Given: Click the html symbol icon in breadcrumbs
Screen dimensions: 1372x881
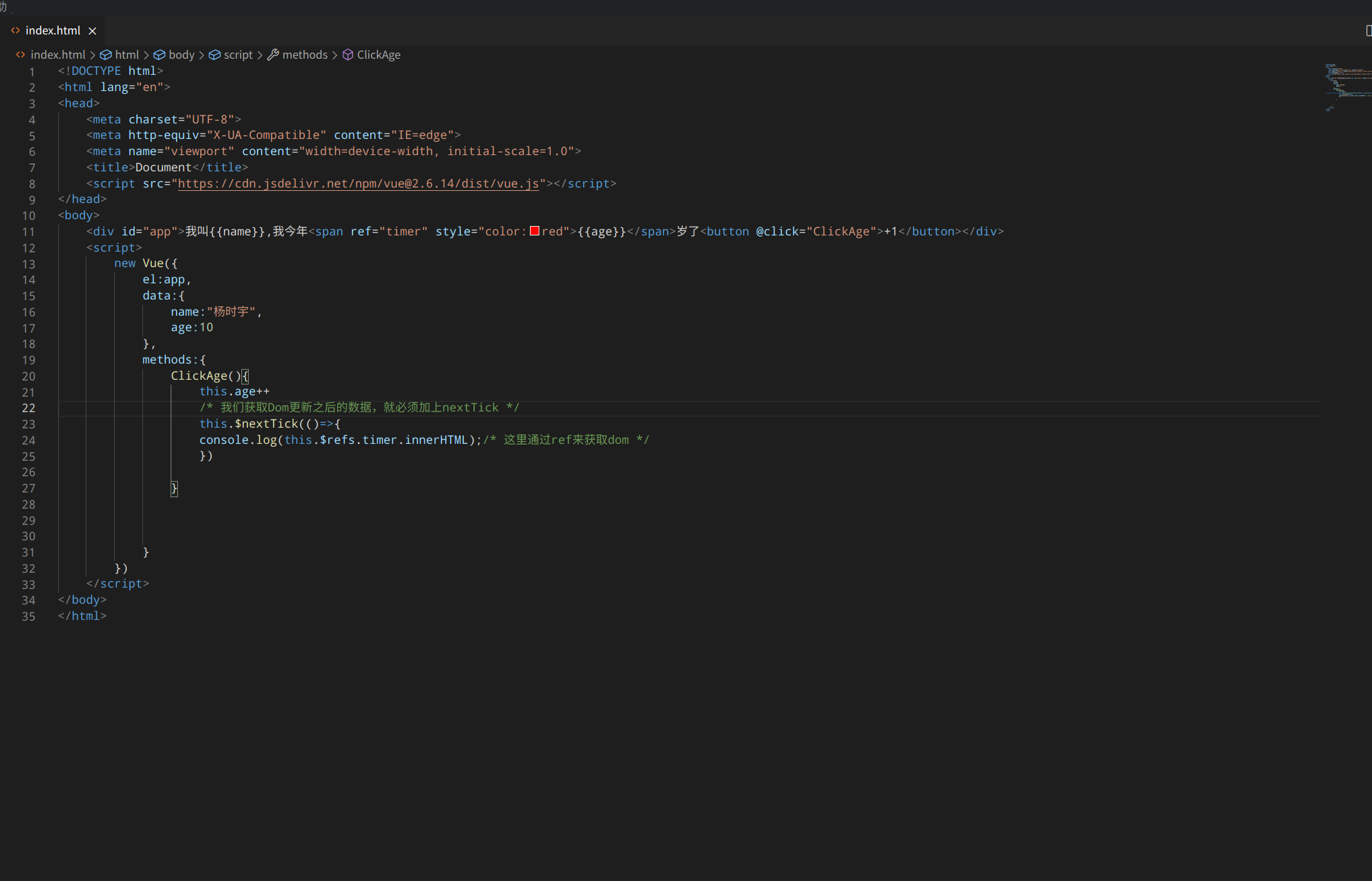Looking at the screenshot, I should click(106, 55).
